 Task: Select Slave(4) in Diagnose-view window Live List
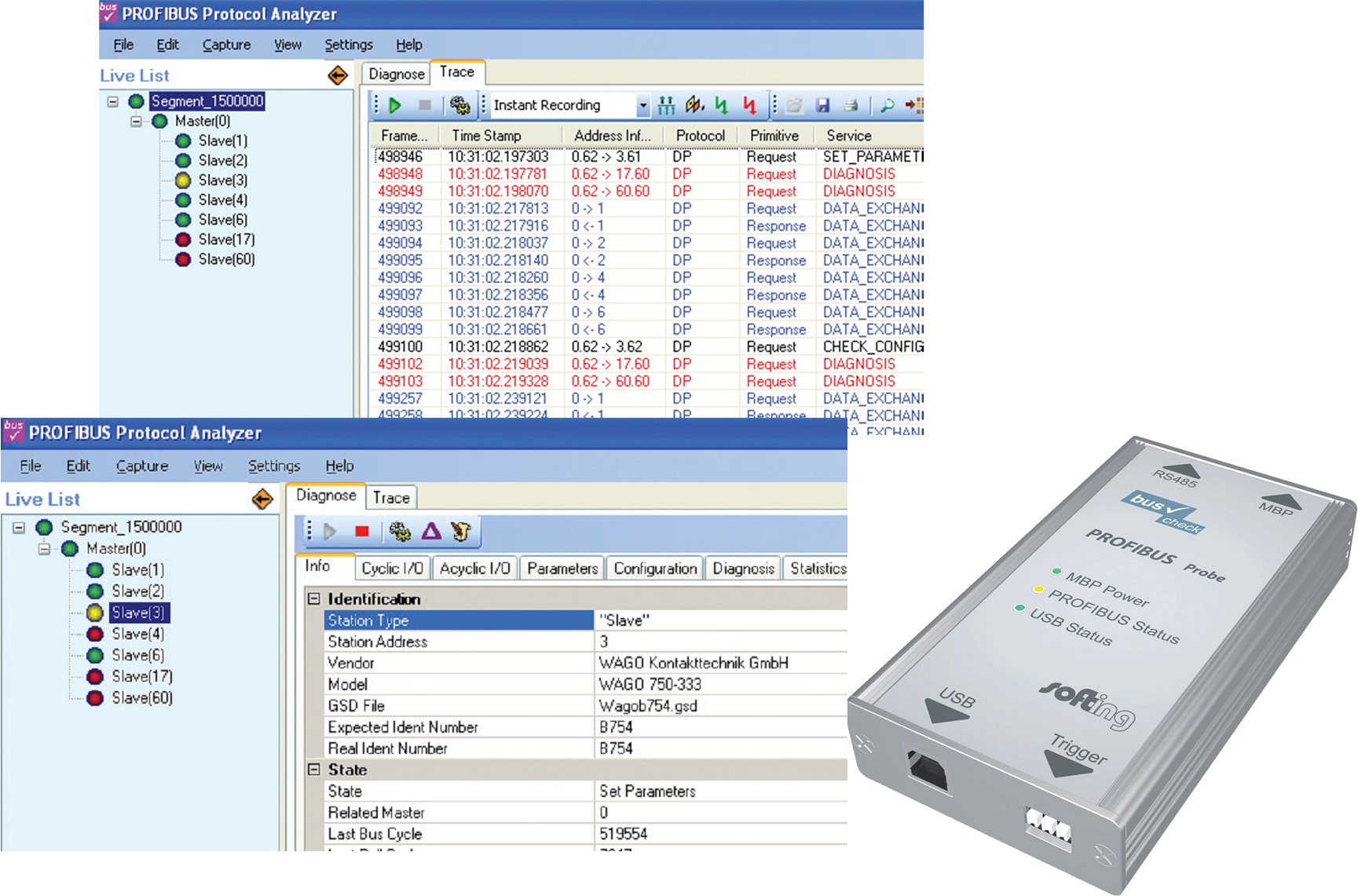(137, 634)
